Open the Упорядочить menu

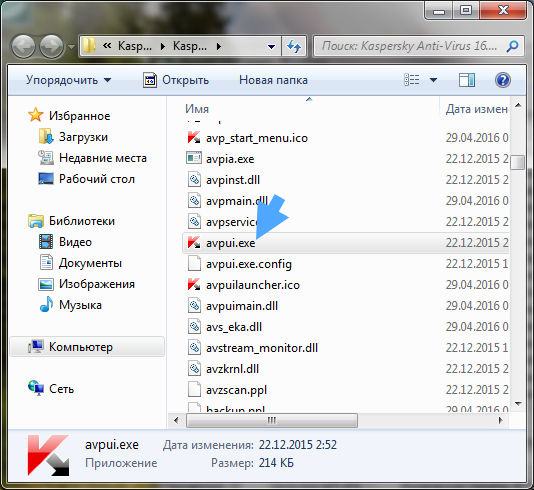(68, 80)
